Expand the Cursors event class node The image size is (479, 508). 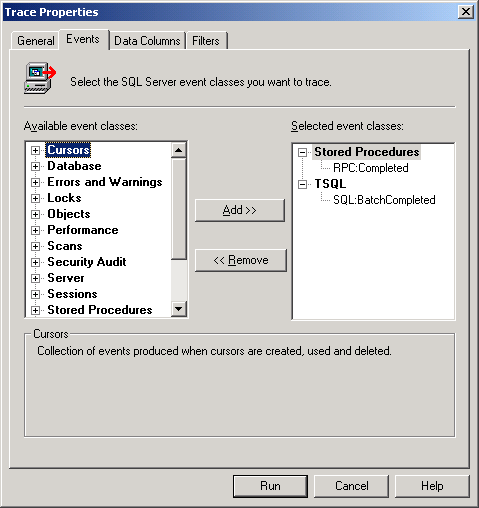pos(35,150)
